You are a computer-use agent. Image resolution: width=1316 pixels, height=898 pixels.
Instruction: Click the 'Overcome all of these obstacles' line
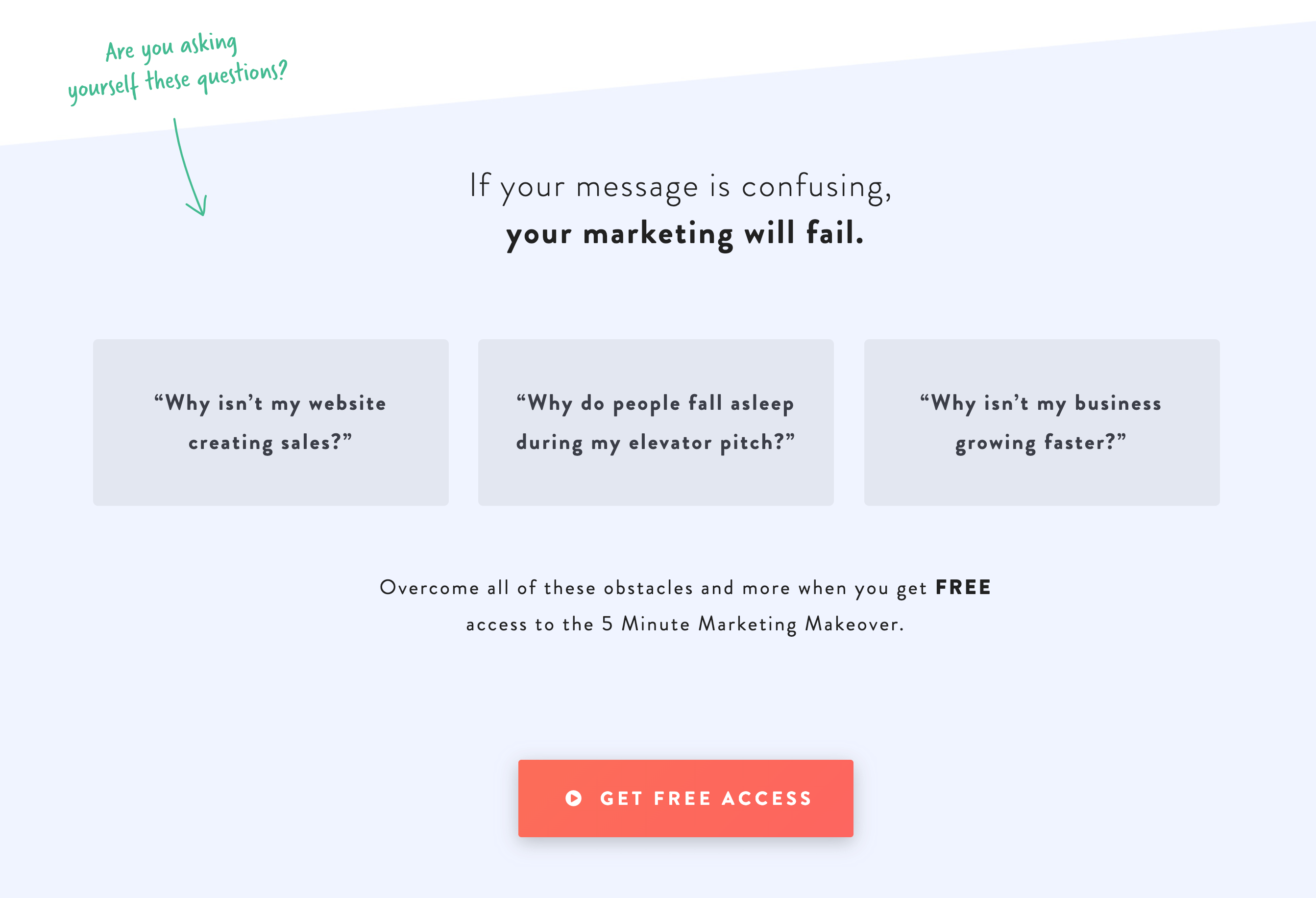click(685, 588)
